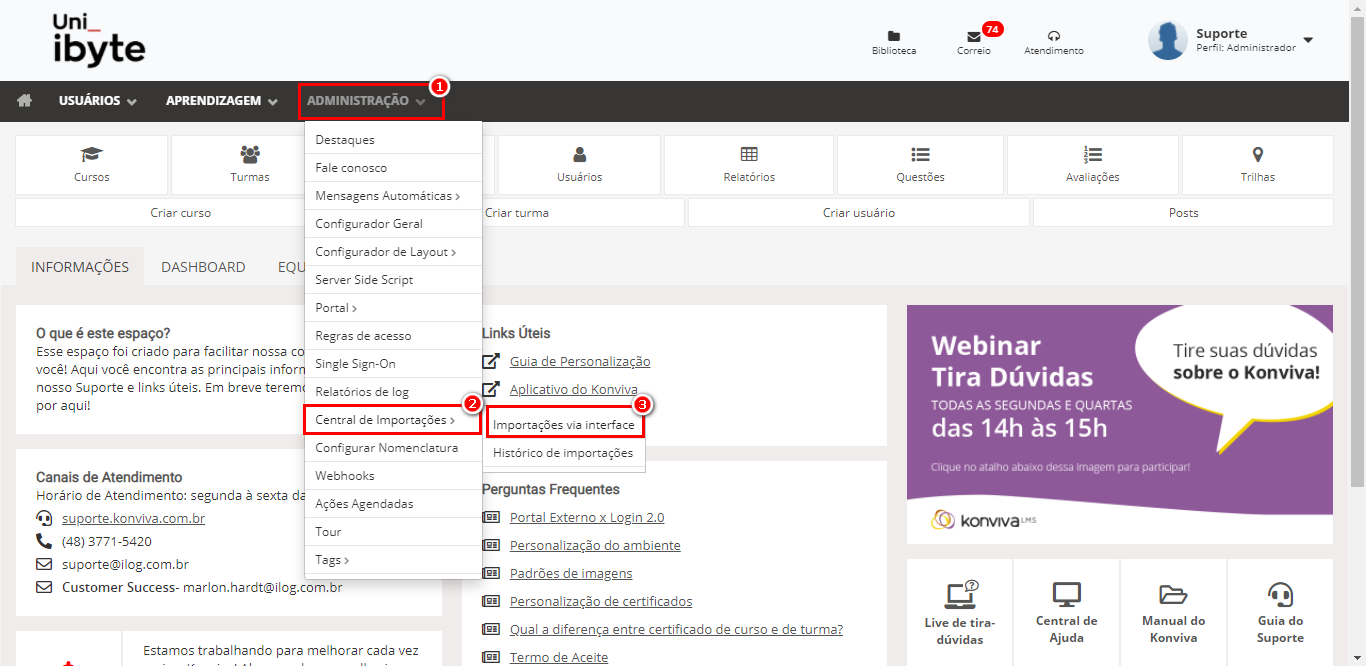Expand the APRENDIZAGEM menu

(222, 101)
